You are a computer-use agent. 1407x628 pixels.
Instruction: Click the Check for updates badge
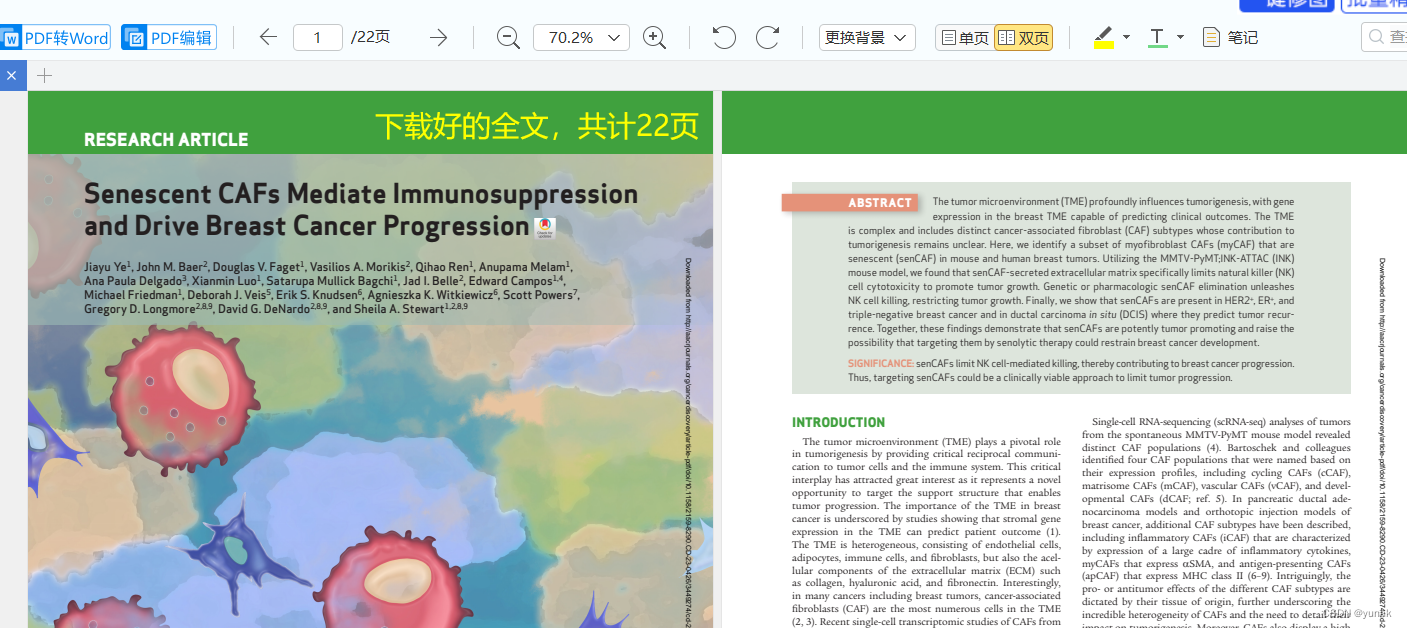click(544, 228)
